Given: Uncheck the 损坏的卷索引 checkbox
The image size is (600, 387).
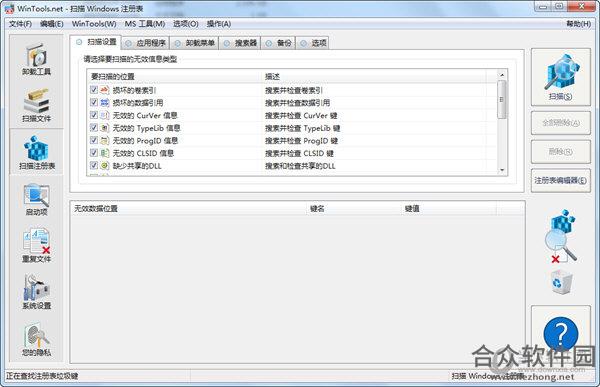Looking at the screenshot, I should pos(94,90).
